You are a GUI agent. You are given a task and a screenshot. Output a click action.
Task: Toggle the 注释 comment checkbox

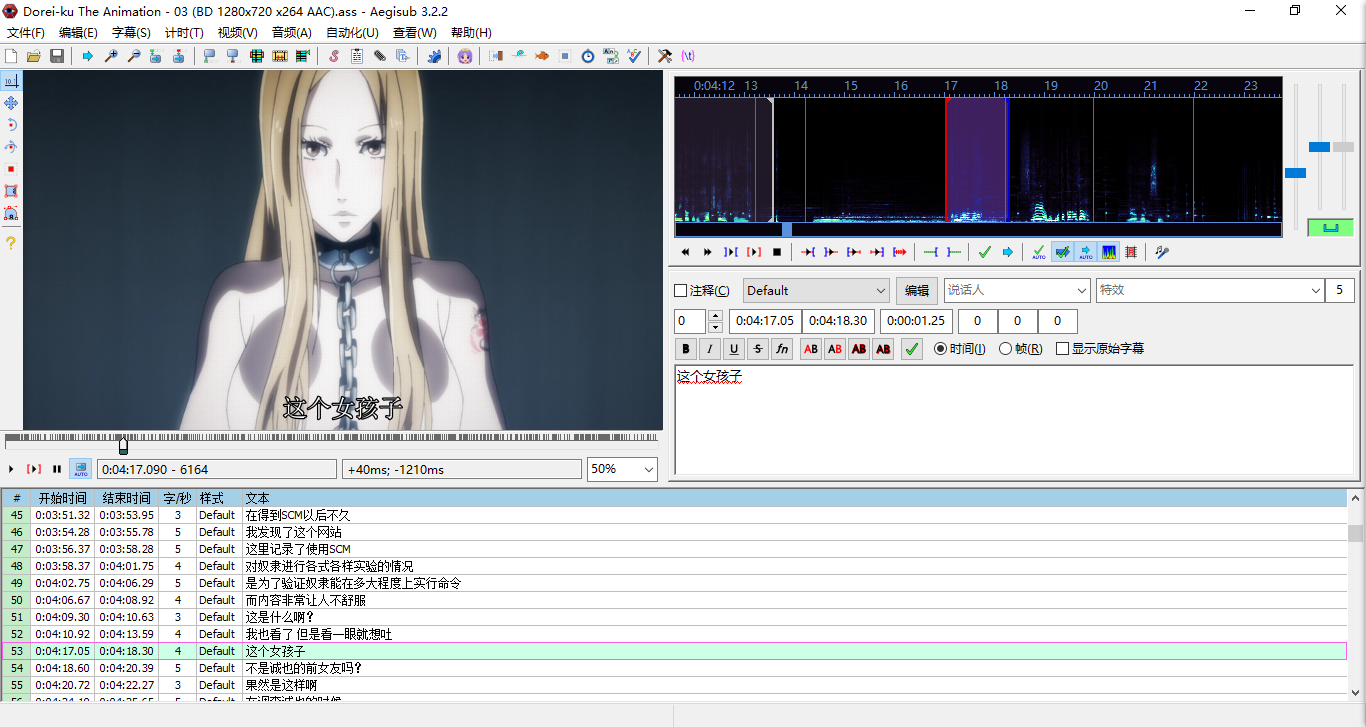pos(681,291)
